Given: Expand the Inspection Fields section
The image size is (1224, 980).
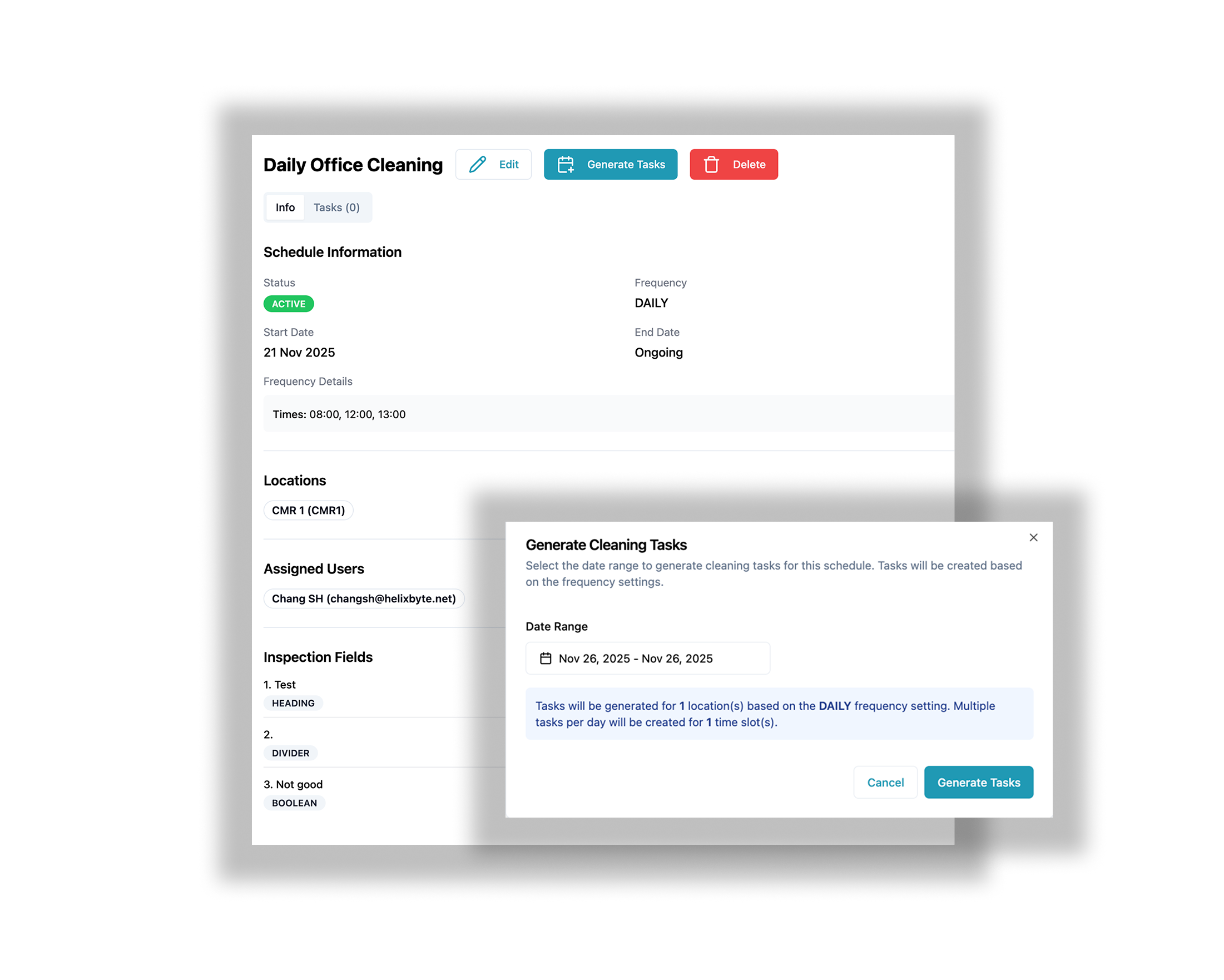Looking at the screenshot, I should click(x=318, y=657).
